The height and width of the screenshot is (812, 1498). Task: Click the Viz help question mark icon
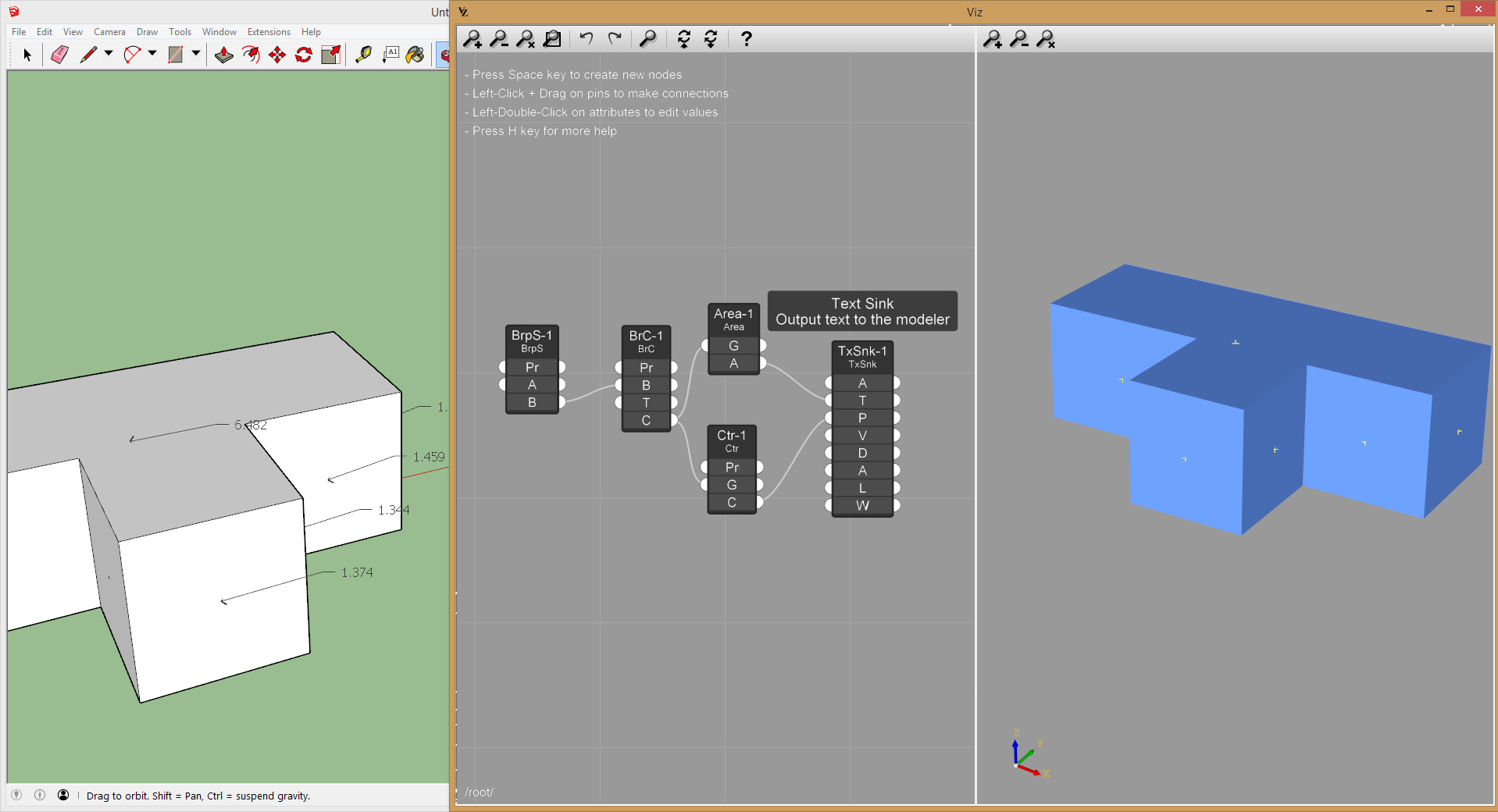coord(746,39)
